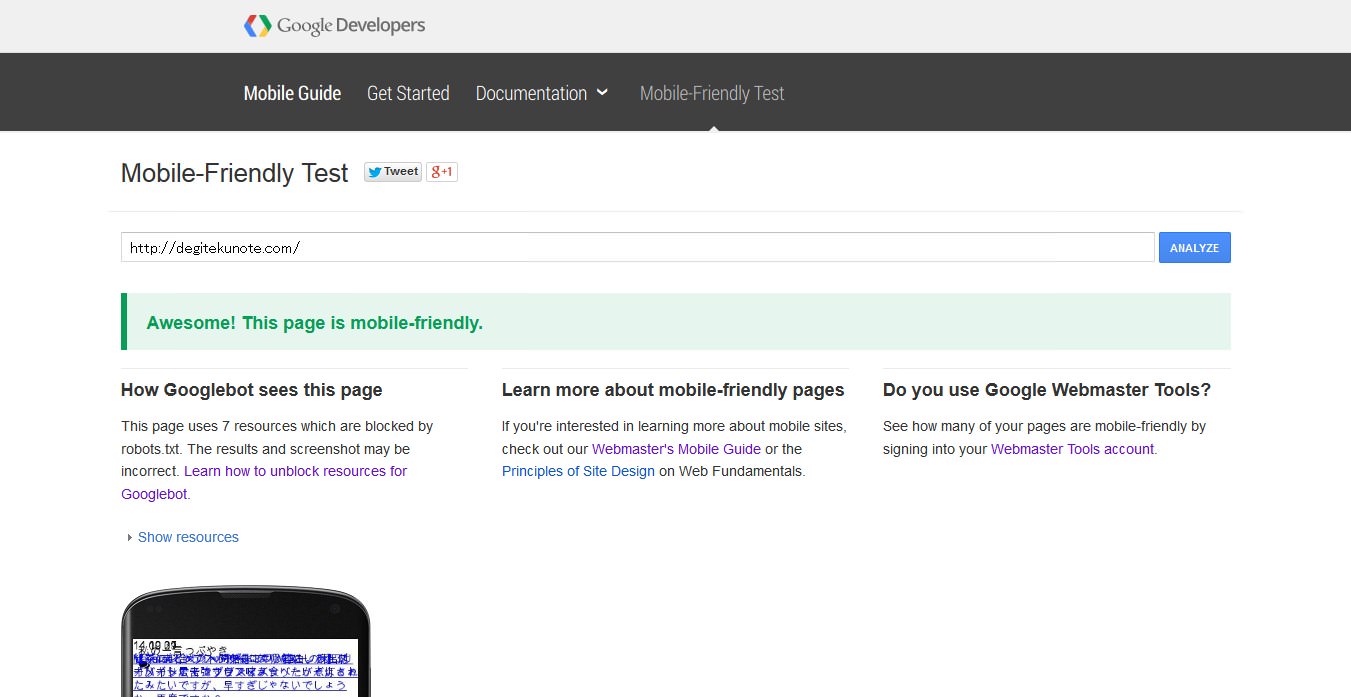
Task: Click the Mobile-Friendly Test page heading
Action: [234, 173]
